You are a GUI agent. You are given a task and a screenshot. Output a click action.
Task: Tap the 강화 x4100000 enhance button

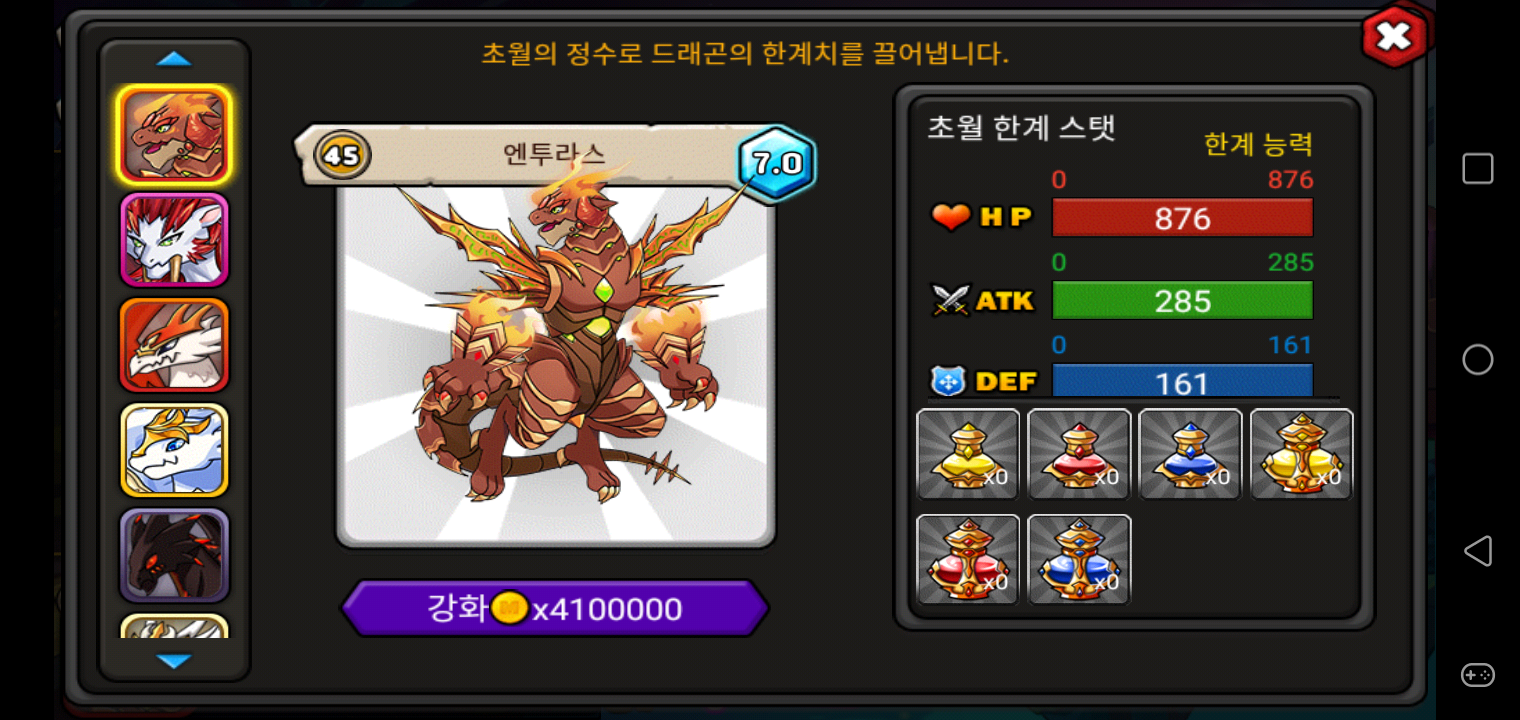pyautogui.click(x=555, y=608)
